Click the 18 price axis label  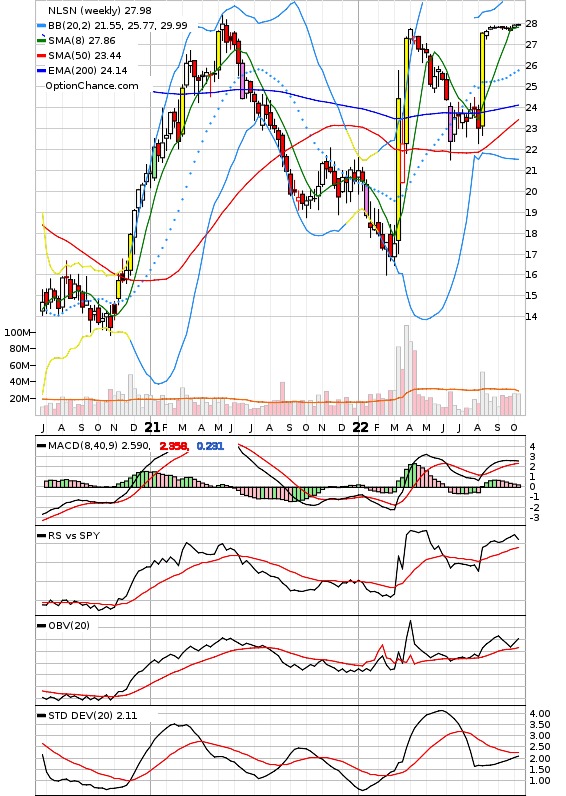click(531, 234)
